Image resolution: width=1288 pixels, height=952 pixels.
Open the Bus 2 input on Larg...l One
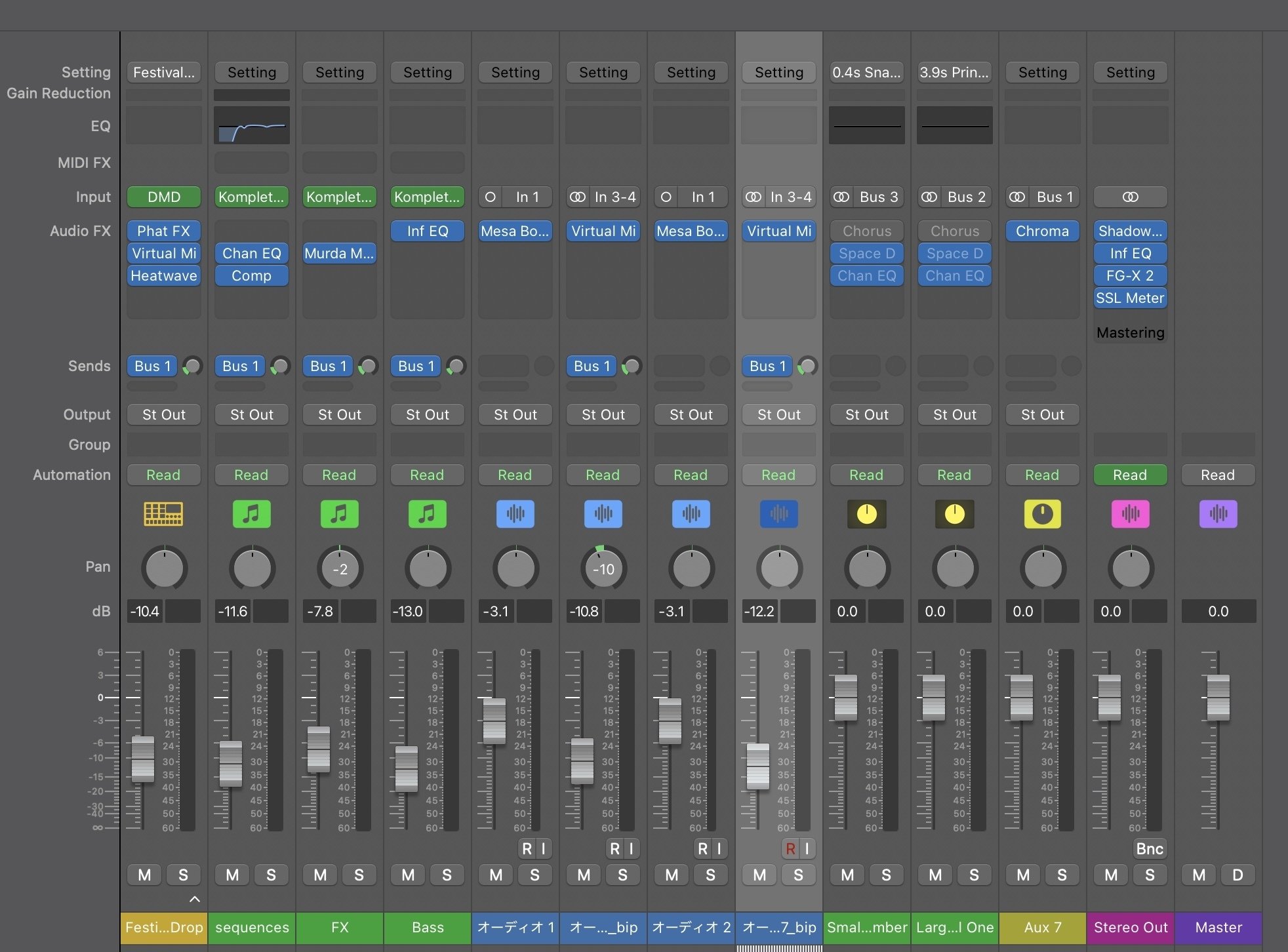point(966,197)
